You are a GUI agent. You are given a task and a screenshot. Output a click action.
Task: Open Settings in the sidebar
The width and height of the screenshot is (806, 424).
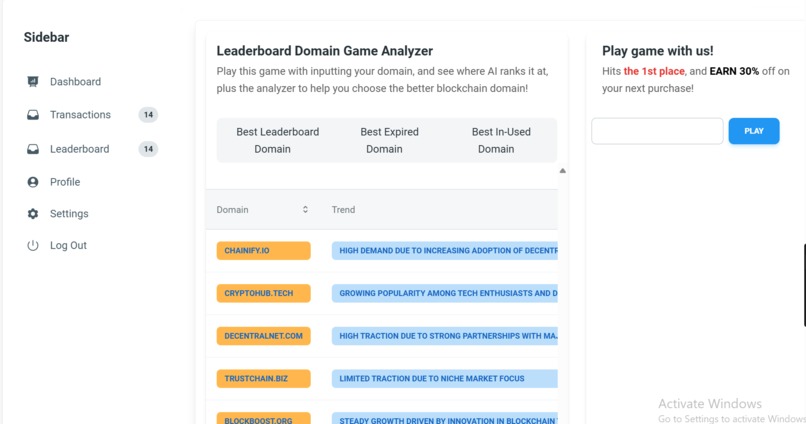[69, 214]
